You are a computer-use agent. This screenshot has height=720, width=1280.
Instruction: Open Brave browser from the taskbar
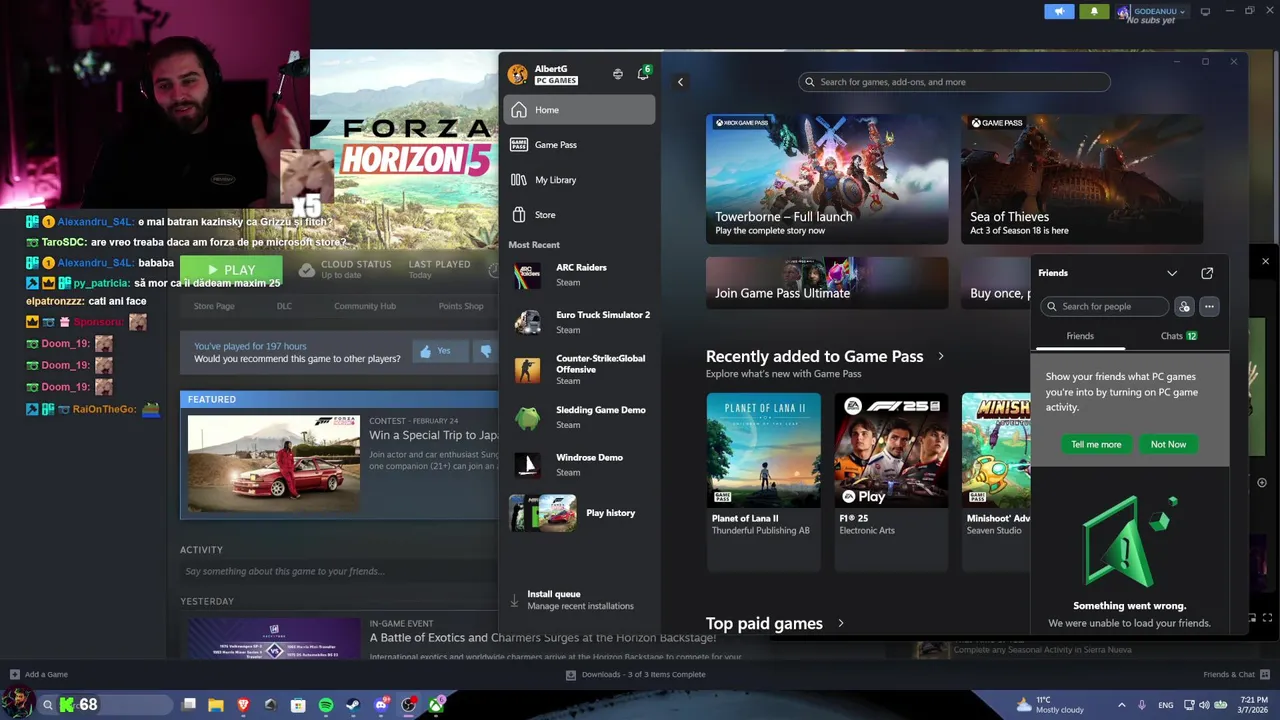[x=243, y=705]
